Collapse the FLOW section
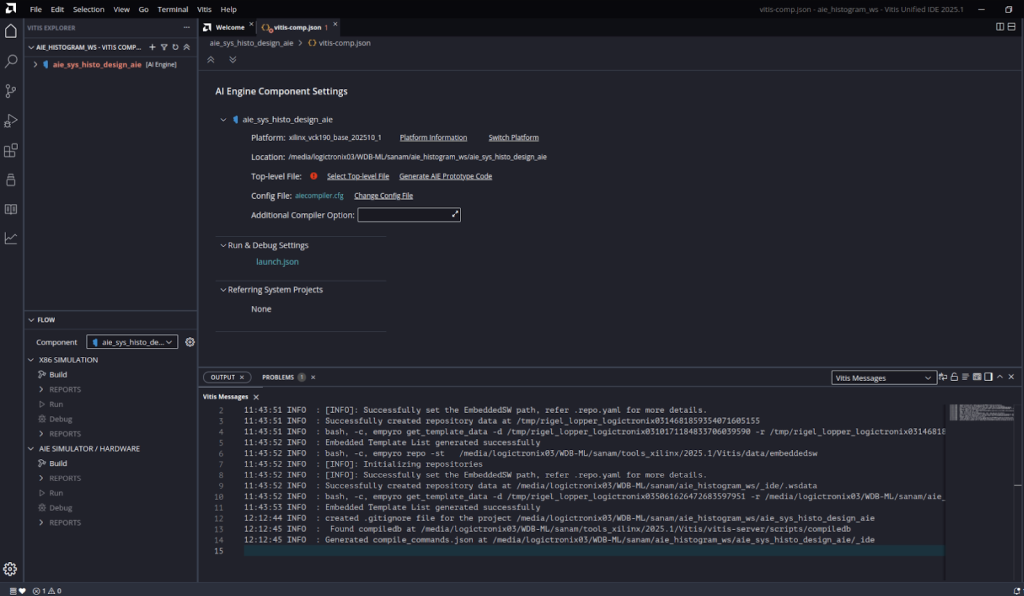1024x596 pixels. point(31,320)
